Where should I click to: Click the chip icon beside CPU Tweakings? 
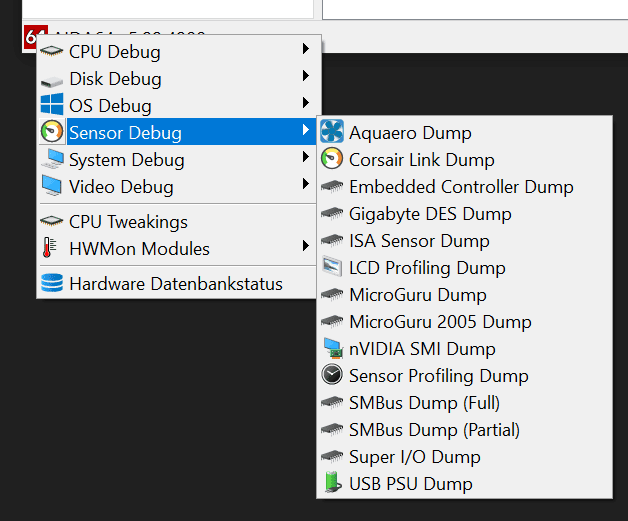(x=52, y=221)
